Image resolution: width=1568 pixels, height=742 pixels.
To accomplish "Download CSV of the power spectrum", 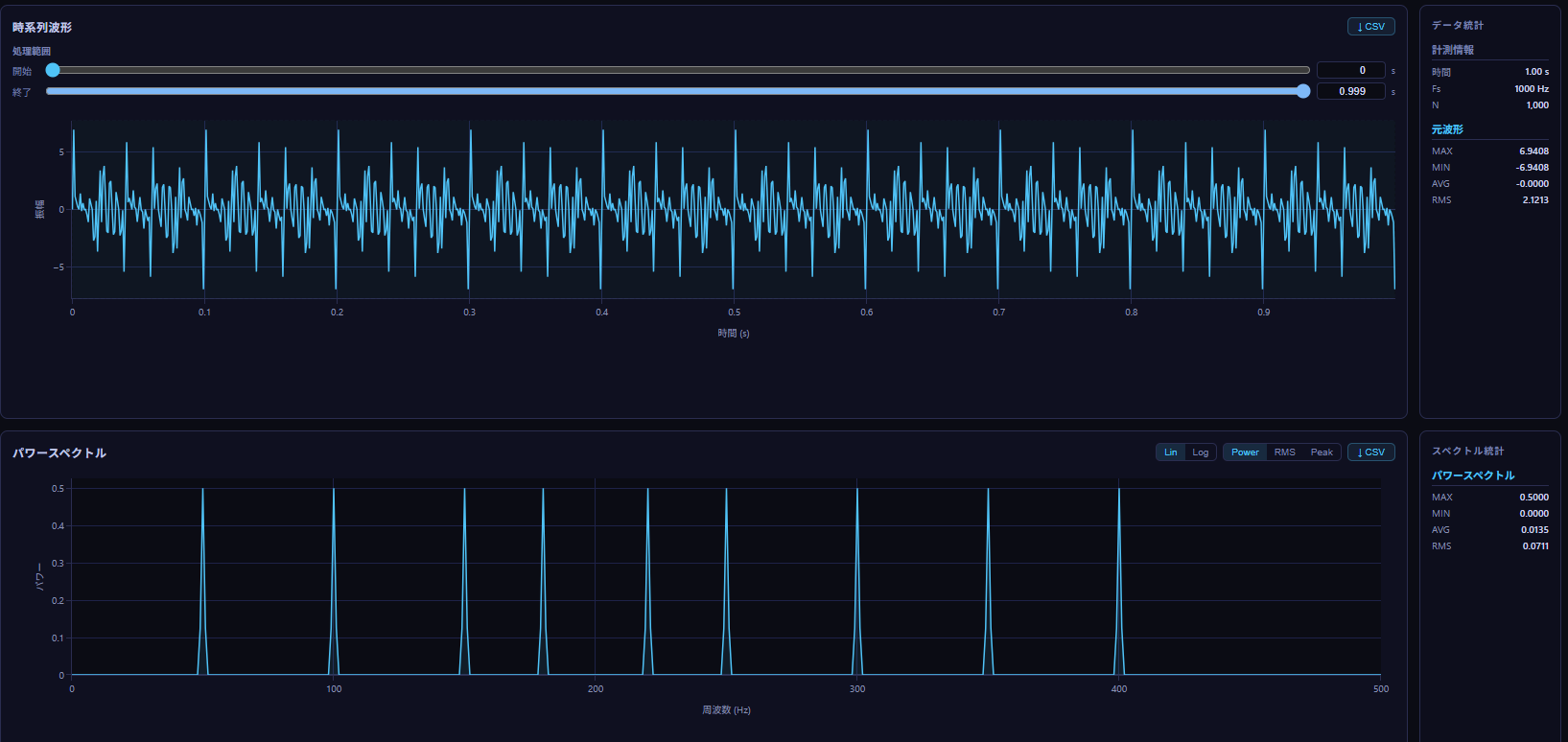I will [x=1370, y=452].
